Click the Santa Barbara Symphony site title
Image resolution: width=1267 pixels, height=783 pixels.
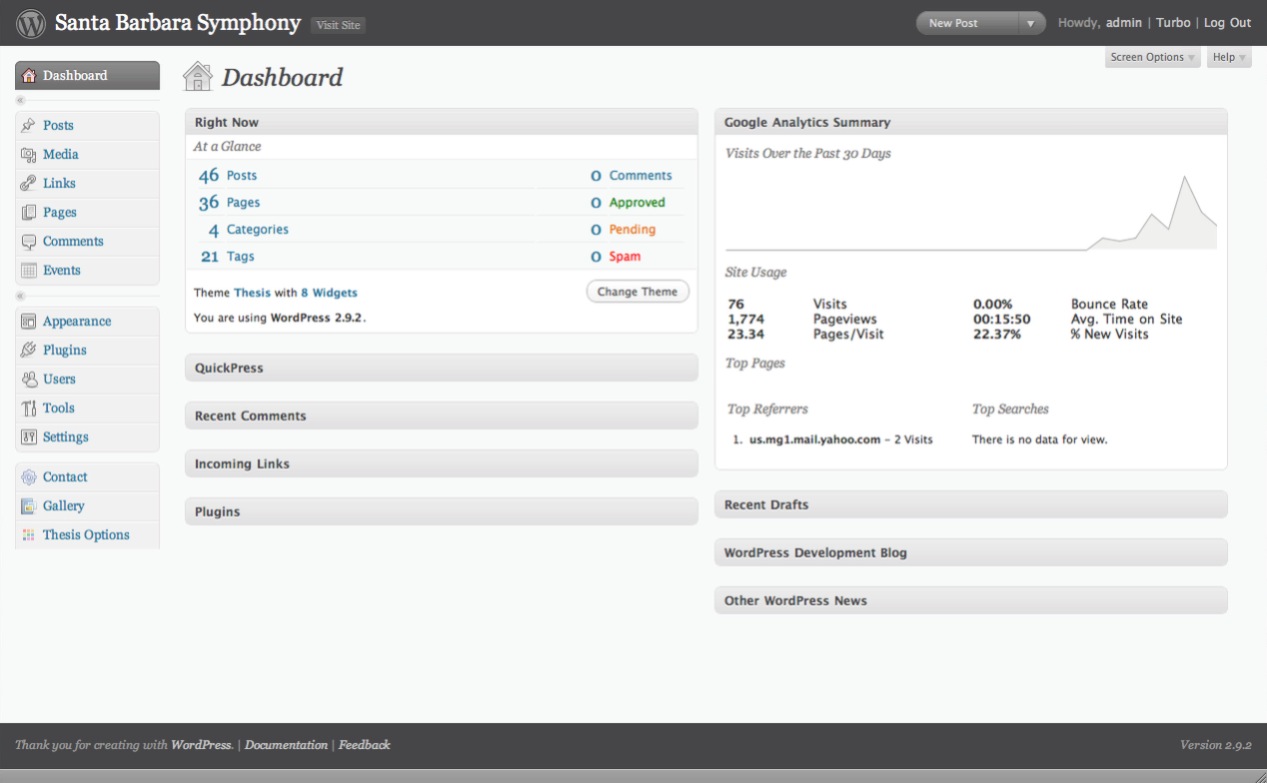click(178, 23)
